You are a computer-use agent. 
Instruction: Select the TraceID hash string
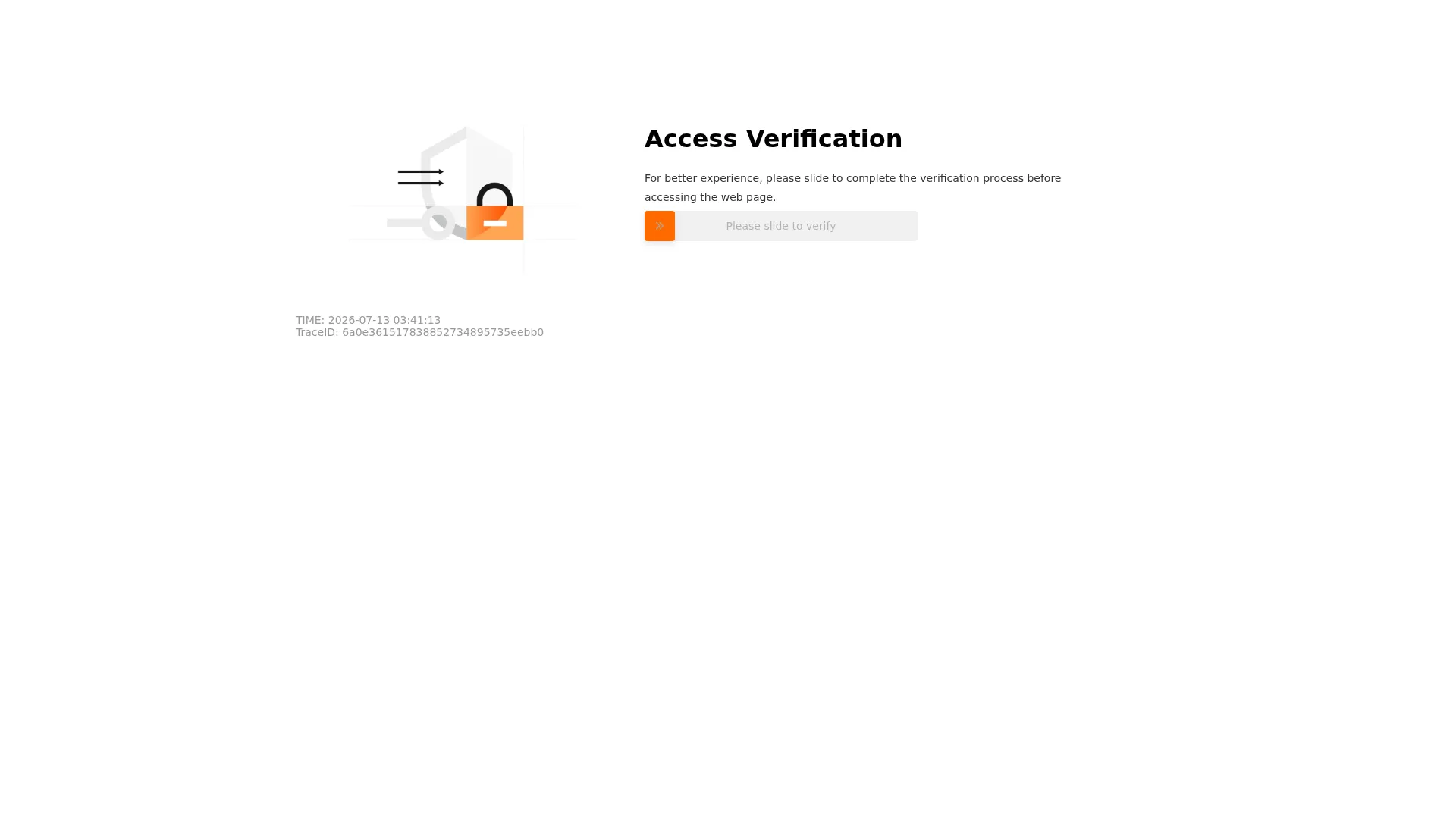pos(443,332)
